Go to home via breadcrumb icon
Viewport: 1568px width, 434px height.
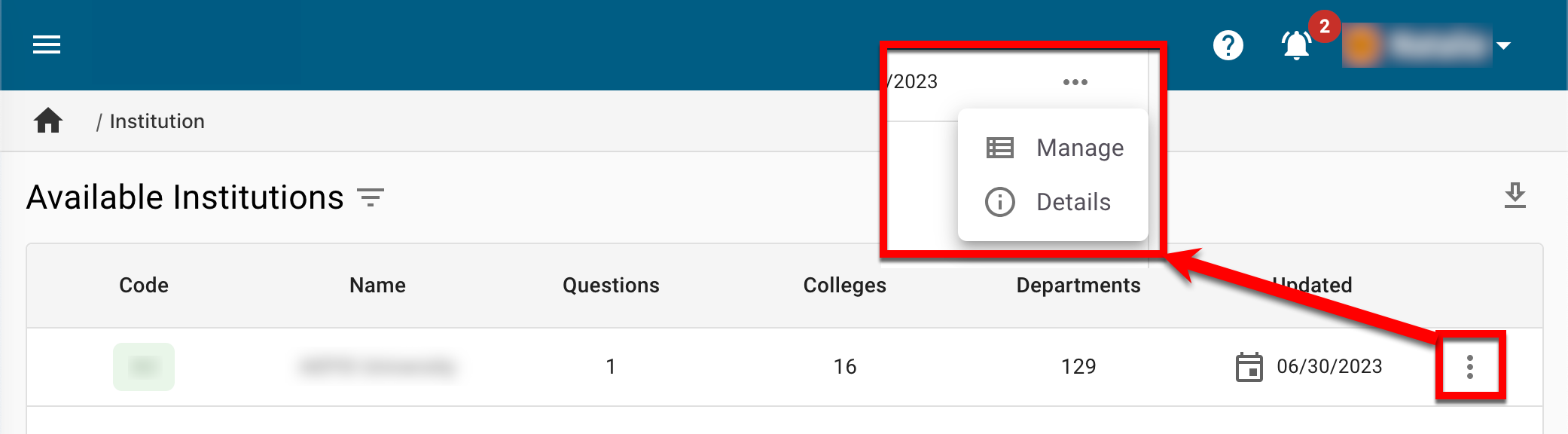48,121
